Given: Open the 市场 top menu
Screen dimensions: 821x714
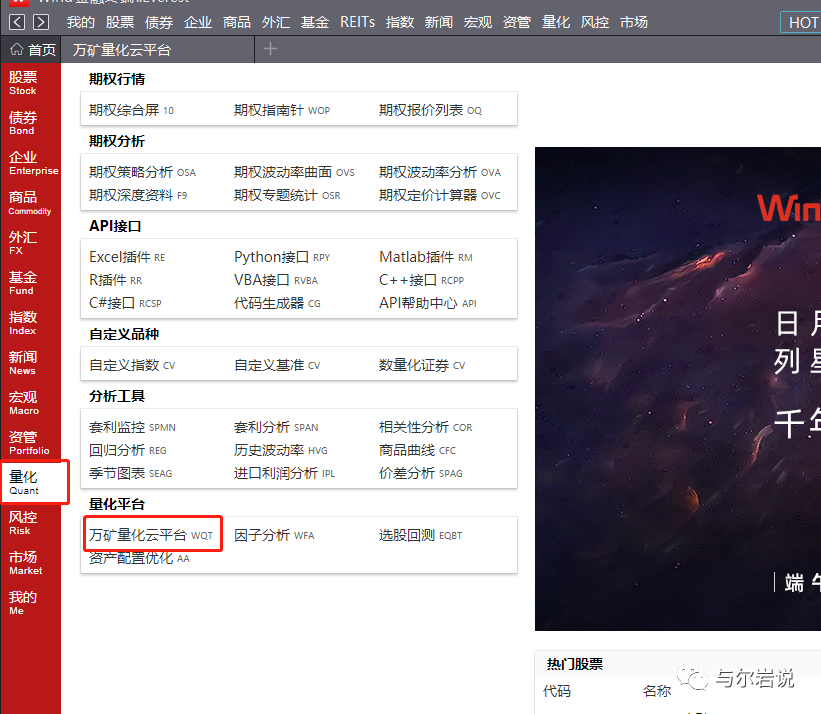Looking at the screenshot, I should pyautogui.click(x=634, y=22).
